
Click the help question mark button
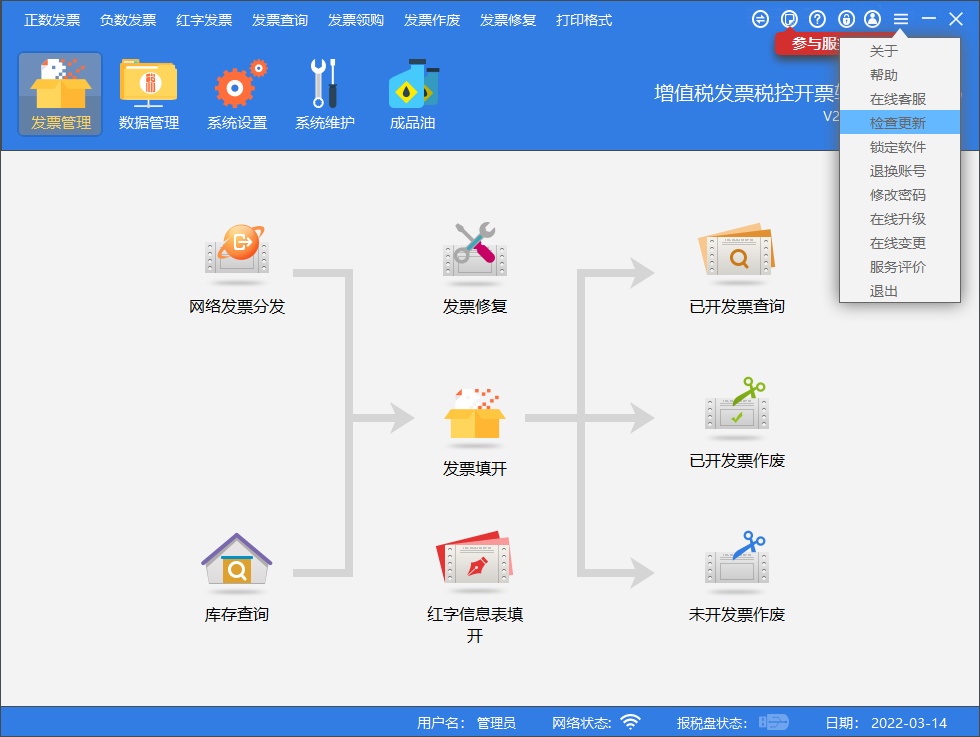point(817,18)
